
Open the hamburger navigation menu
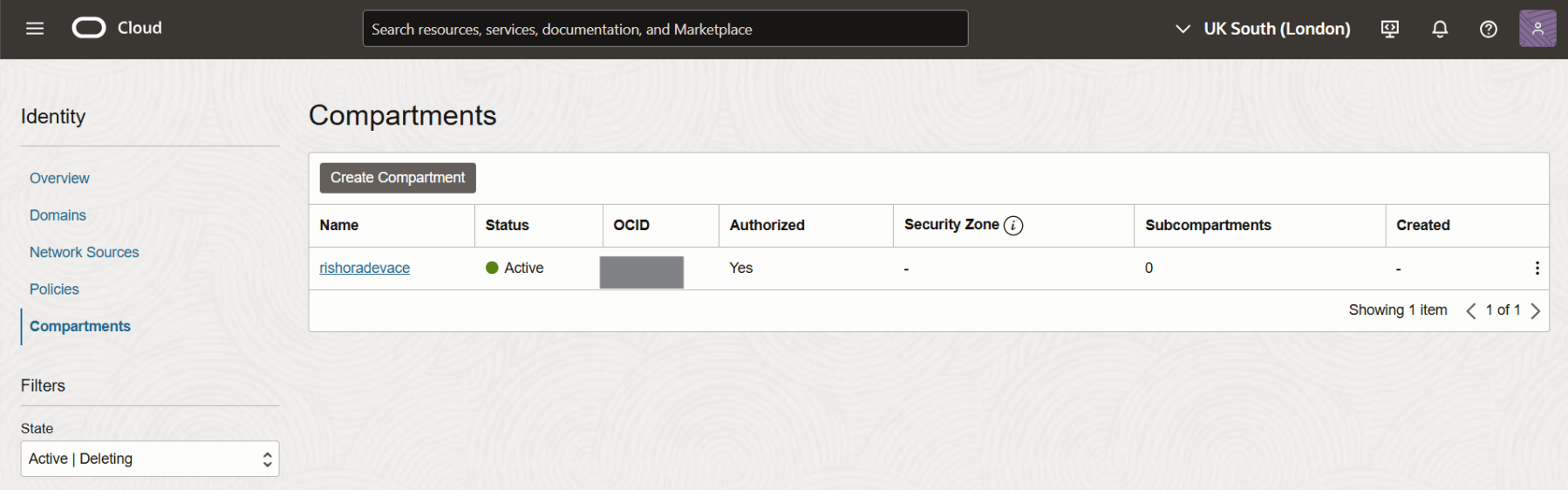(35, 29)
